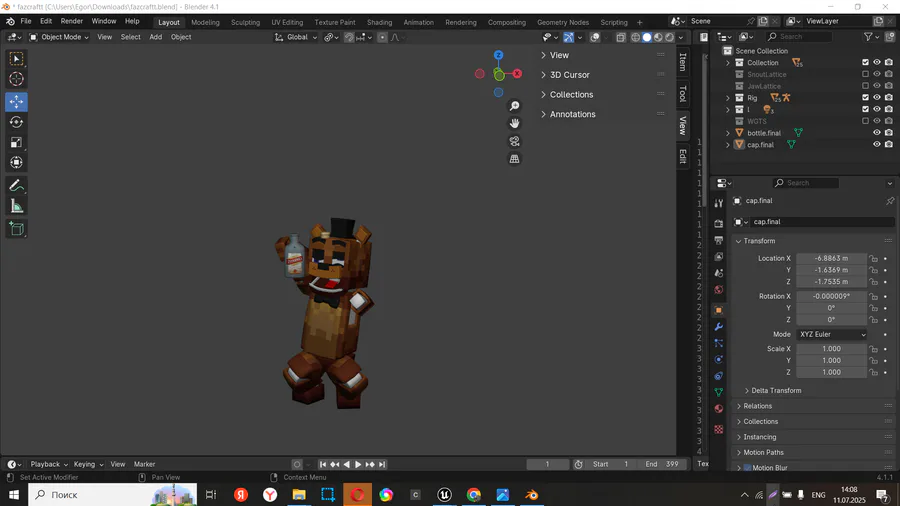Open the Object properties orange square tab
Screen dimensions: 900x506
pos(719,310)
